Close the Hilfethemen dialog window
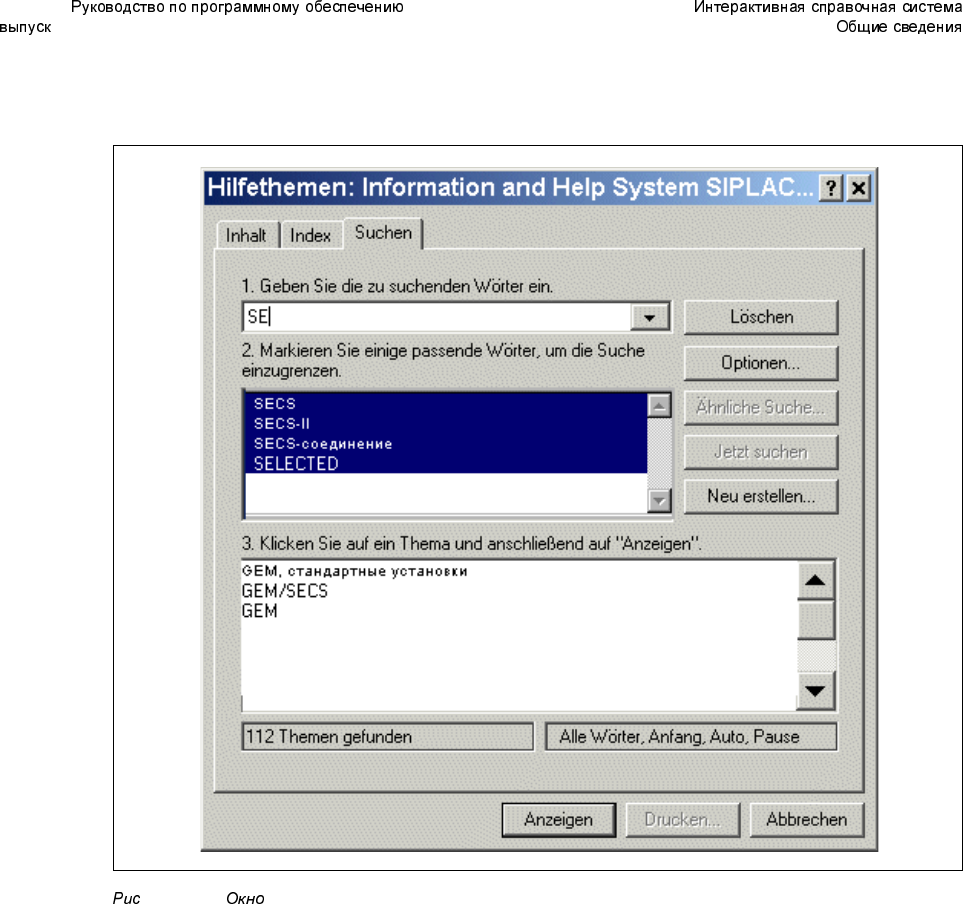 pyautogui.click(x=859, y=188)
